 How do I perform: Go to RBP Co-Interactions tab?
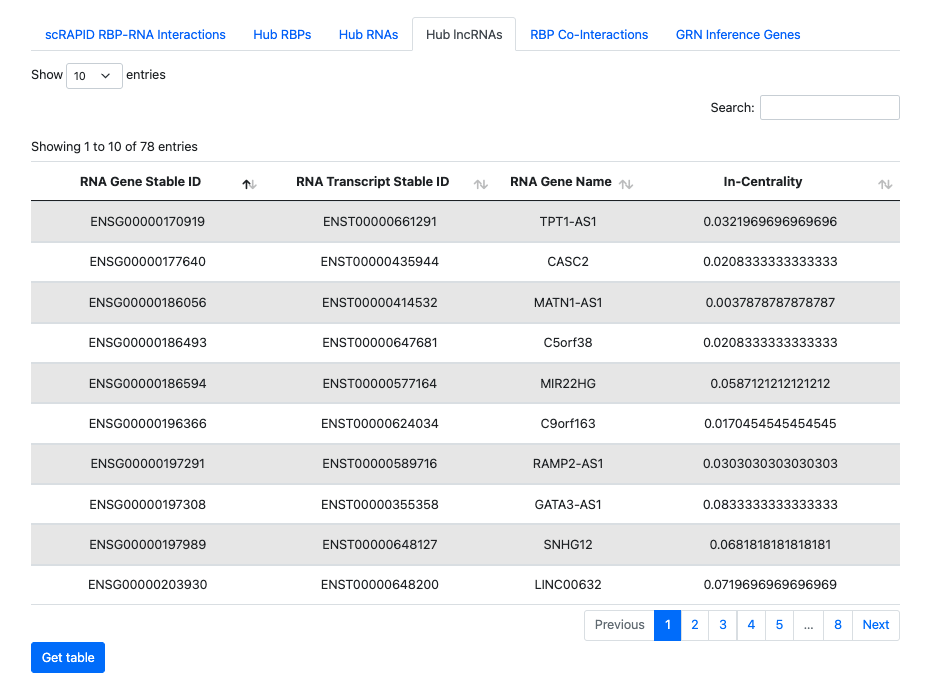coord(589,35)
